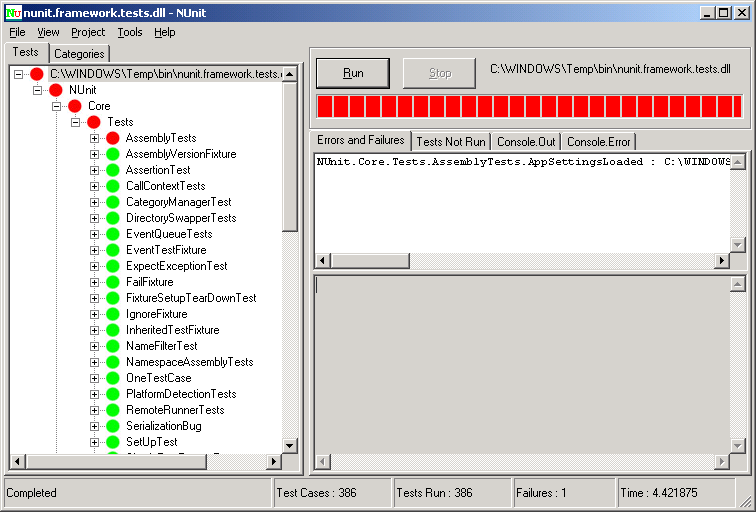Click the green status icon beside SetUpTest

[113, 442]
